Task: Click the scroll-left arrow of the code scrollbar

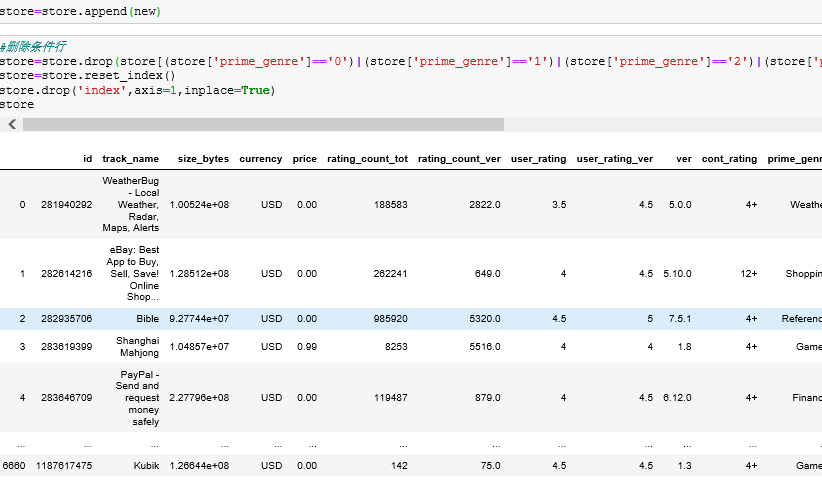Action: pyautogui.click(x=12, y=124)
